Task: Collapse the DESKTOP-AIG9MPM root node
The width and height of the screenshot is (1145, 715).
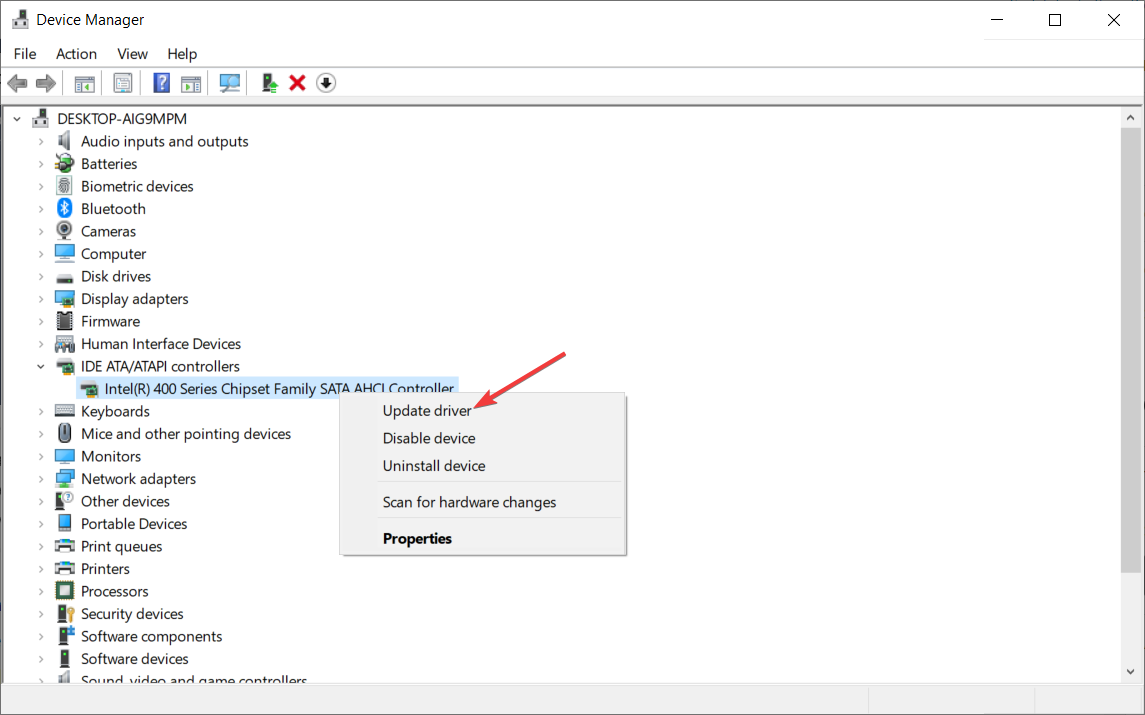Action: (18, 118)
